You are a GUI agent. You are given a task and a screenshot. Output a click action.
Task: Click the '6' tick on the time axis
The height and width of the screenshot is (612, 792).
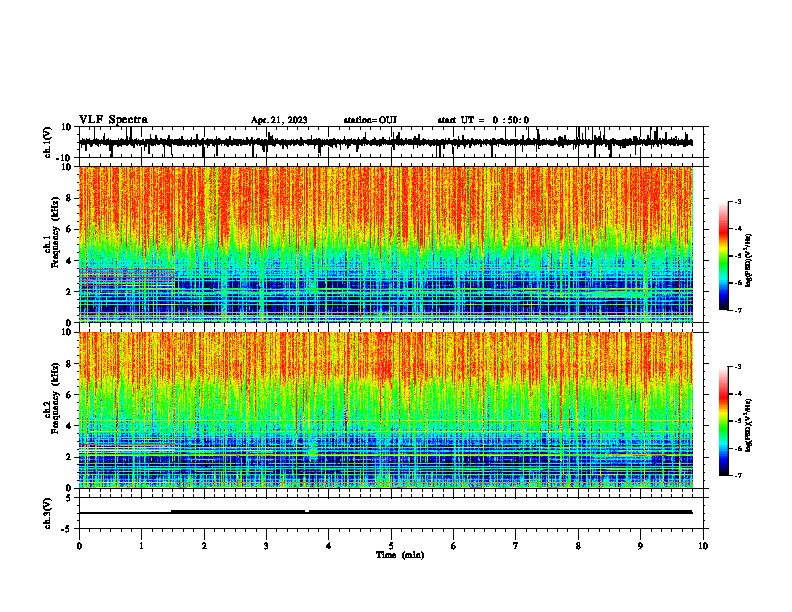453,546
